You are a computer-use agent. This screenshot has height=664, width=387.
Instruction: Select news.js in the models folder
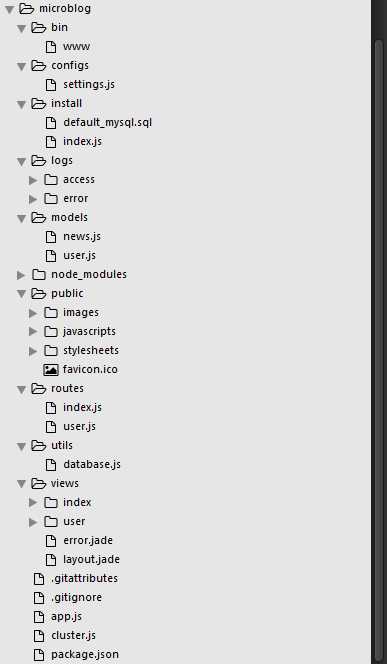pos(82,237)
